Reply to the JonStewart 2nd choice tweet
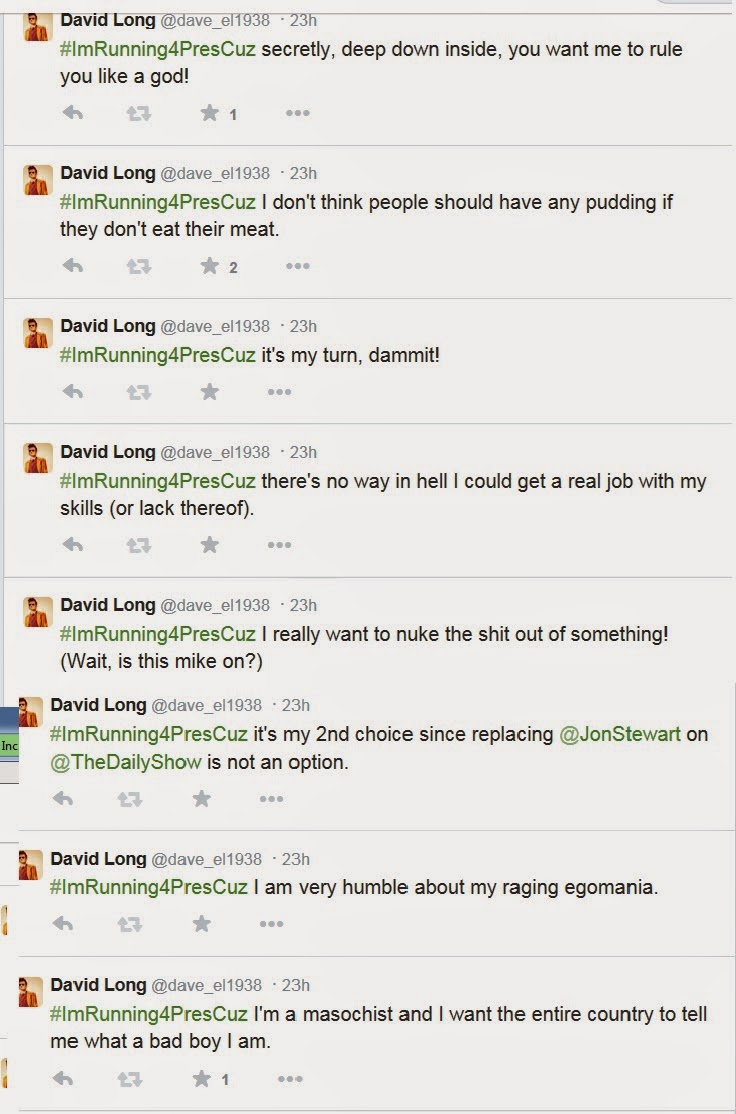This screenshot has width=736, height=1114. coord(62,798)
